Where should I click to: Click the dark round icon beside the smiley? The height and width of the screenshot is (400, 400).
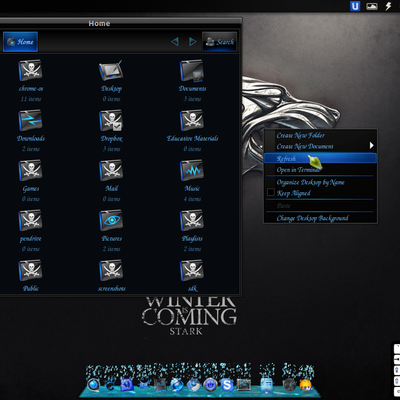click(x=289, y=385)
